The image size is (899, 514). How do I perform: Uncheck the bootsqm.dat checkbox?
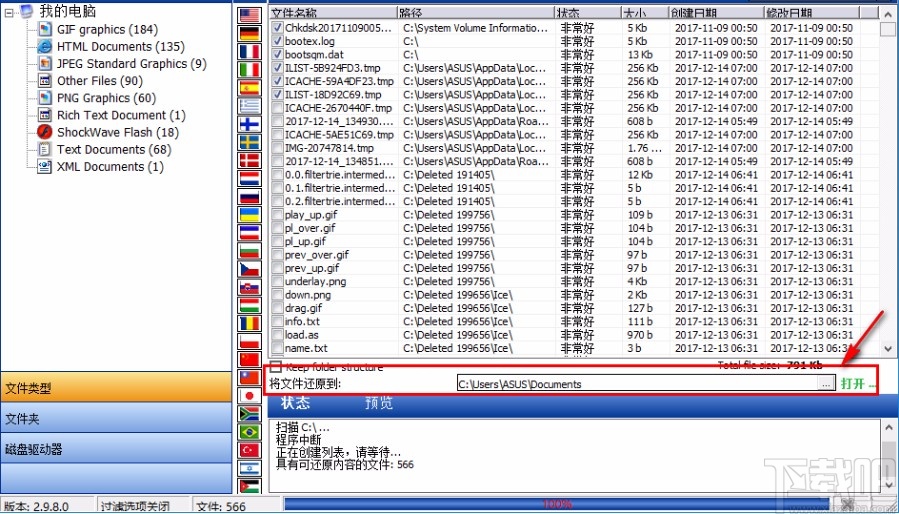click(x=277, y=54)
